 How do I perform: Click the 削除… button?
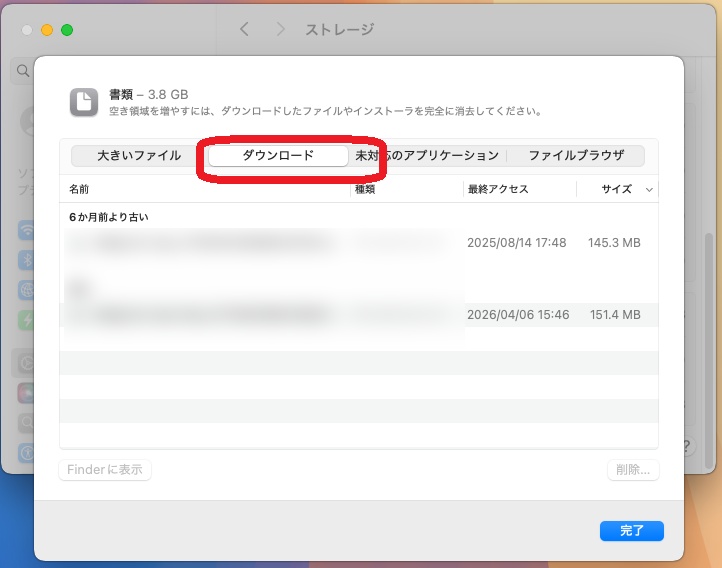coord(633,469)
